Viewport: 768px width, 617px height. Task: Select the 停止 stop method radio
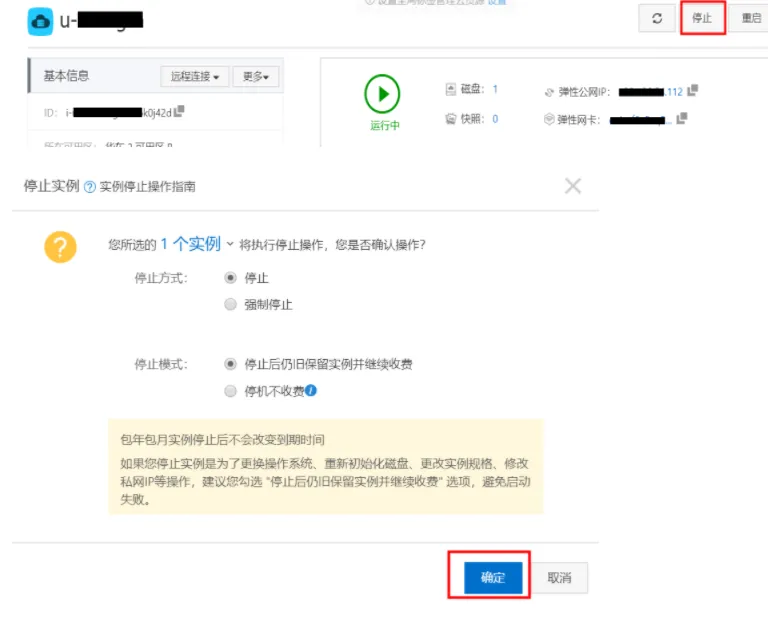click(230, 278)
